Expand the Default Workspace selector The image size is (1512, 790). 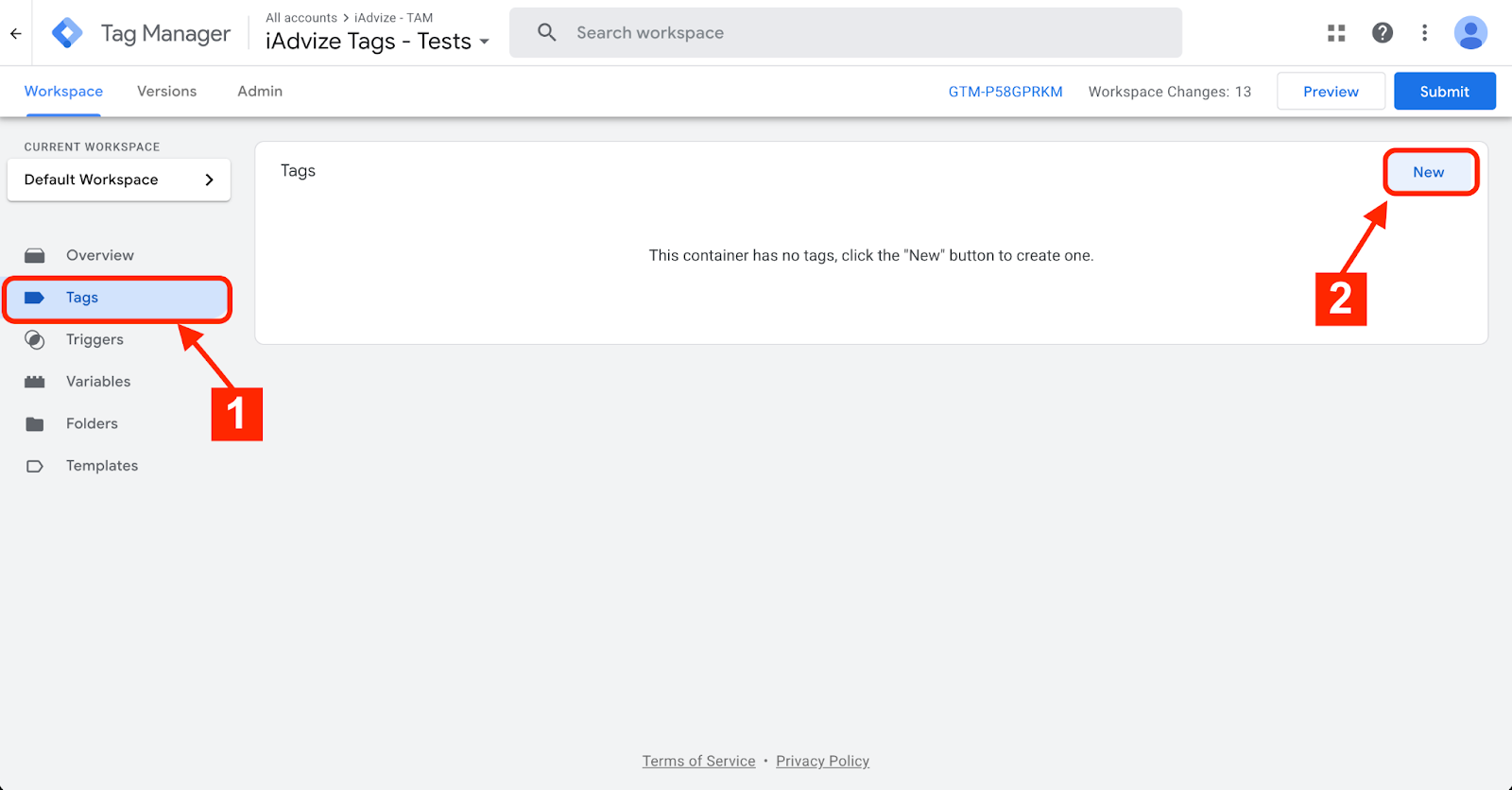pos(119,180)
